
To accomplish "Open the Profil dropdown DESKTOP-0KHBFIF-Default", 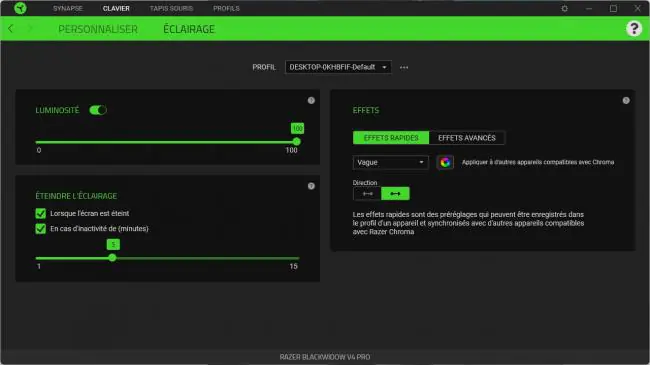I will (338, 67).
